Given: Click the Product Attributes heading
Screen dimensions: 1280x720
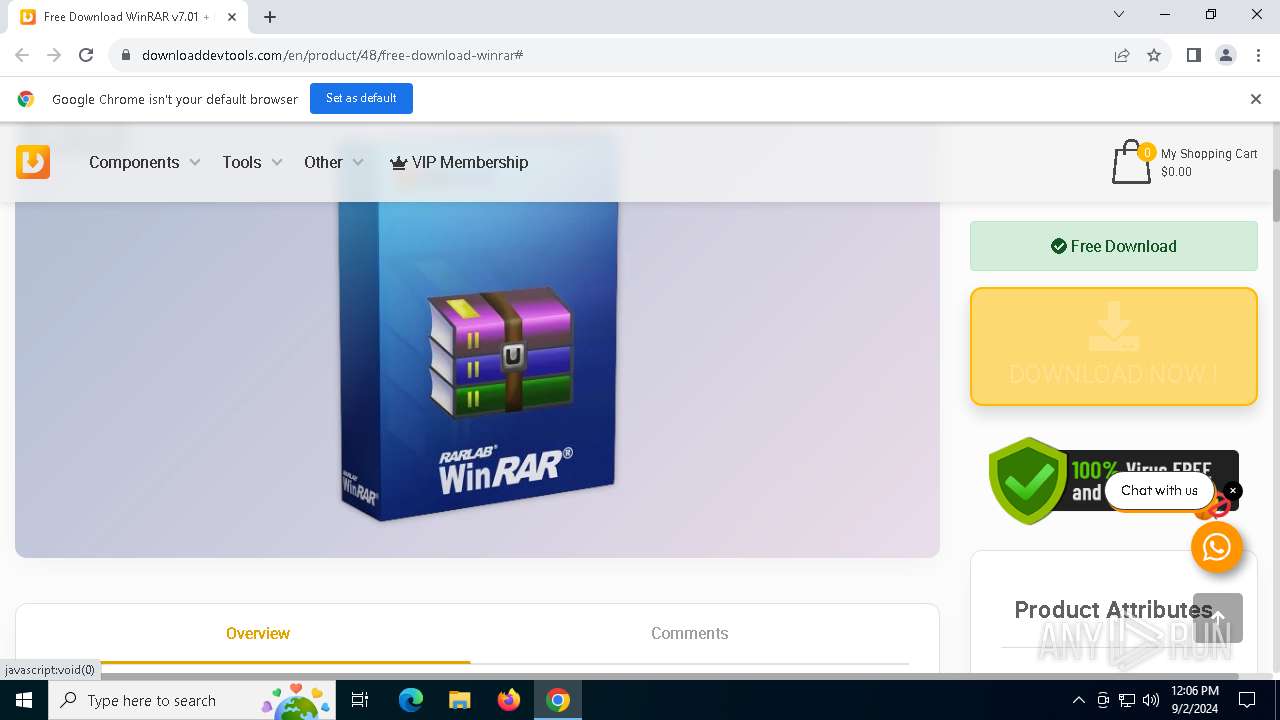Looking at the screenshot, I should pos(1113,610).
